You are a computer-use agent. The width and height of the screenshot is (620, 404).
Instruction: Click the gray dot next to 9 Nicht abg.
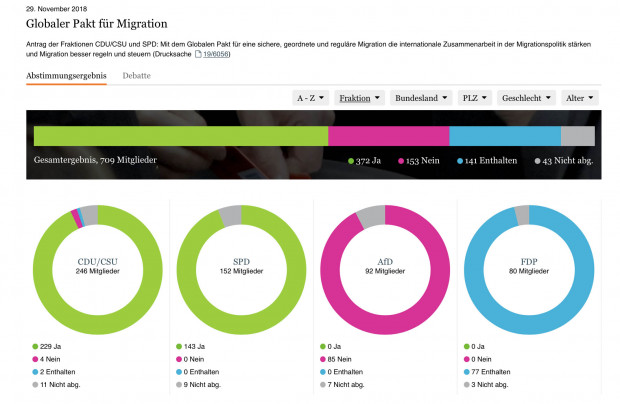[179, 385]
